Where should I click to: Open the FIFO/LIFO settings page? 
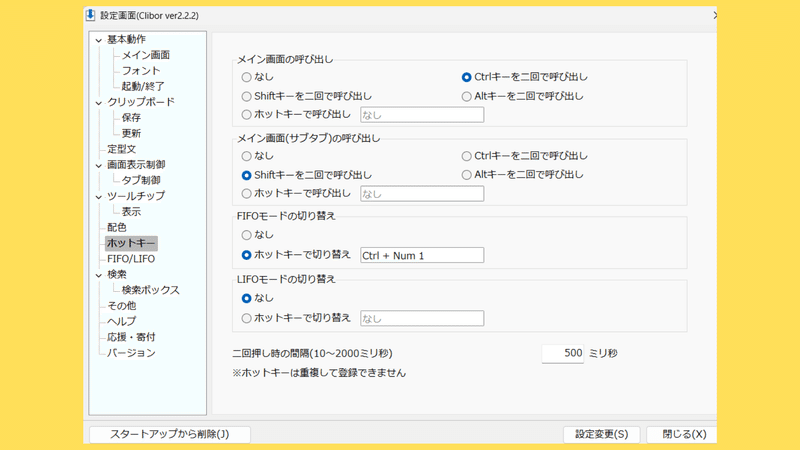pyautogui.click(x=131, y=259)
